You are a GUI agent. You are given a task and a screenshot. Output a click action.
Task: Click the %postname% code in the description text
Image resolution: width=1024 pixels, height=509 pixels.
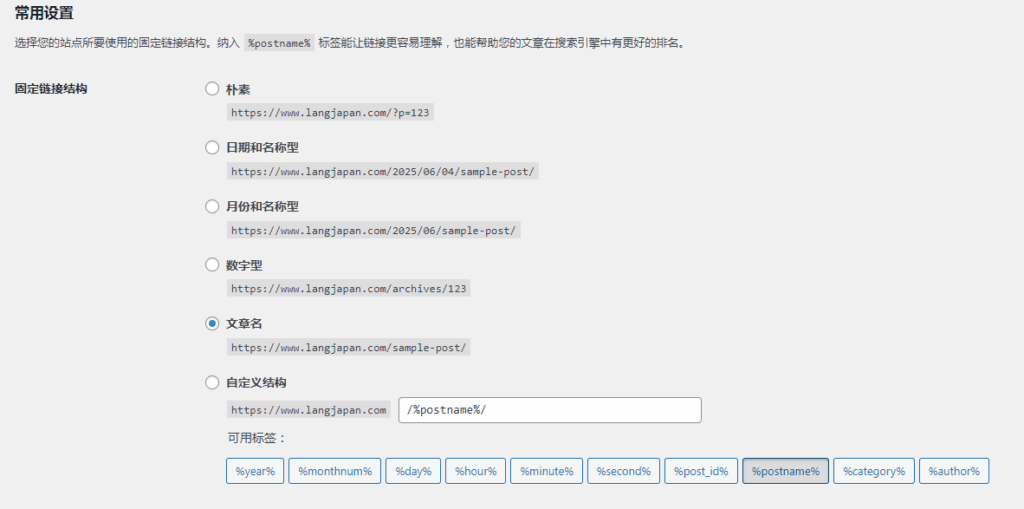coord(279,43)
